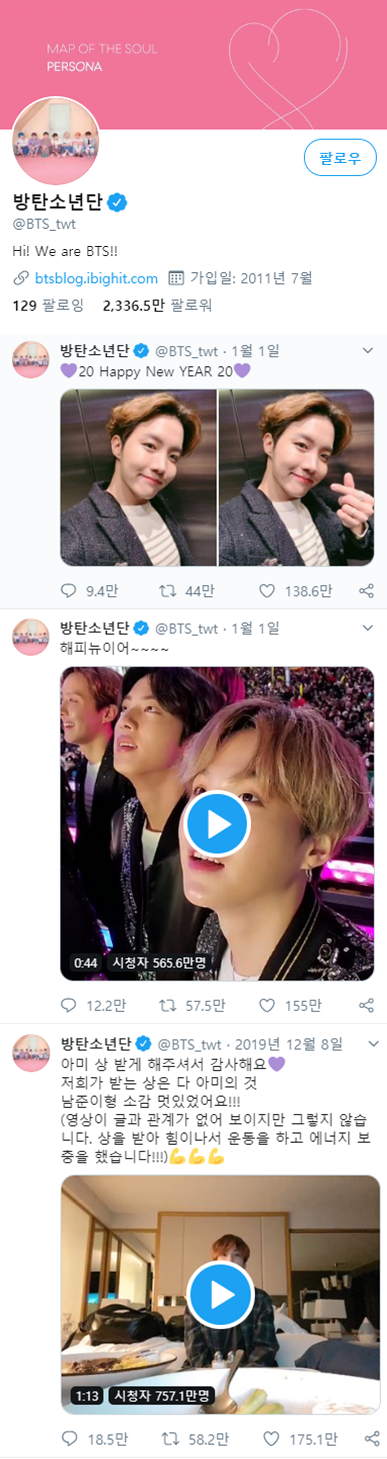
Task: Click the 팔로우 follow button
Action: [x=340, y=158]
